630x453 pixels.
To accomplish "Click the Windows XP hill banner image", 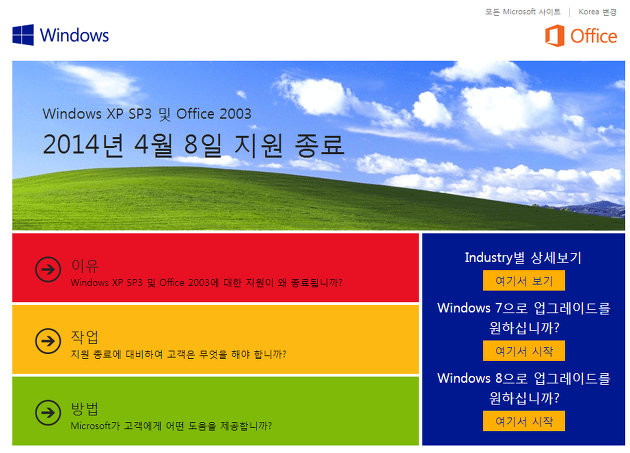I will (x=318, y=146).
